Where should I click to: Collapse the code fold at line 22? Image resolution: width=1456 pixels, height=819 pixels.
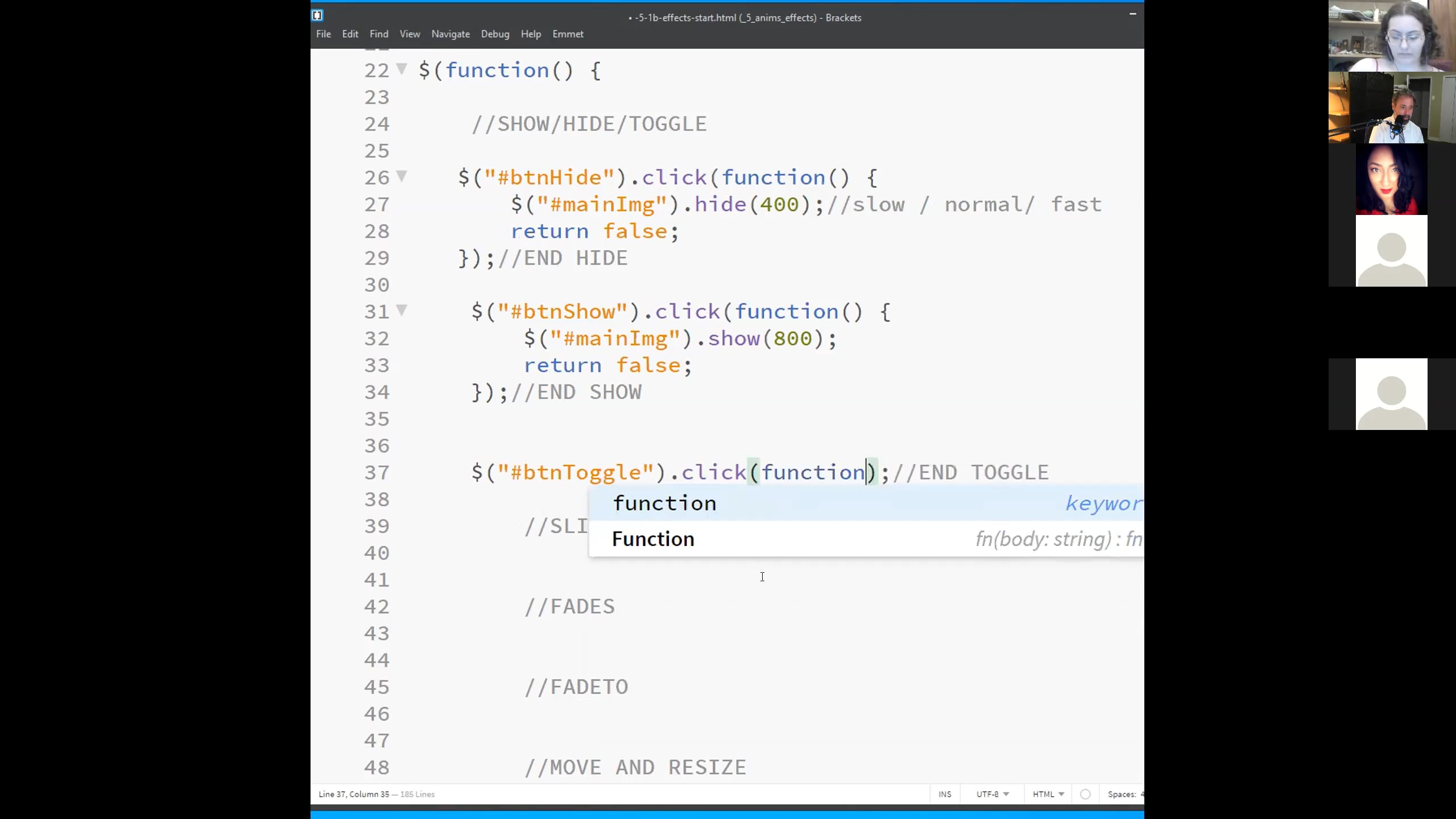click(402, 69)
